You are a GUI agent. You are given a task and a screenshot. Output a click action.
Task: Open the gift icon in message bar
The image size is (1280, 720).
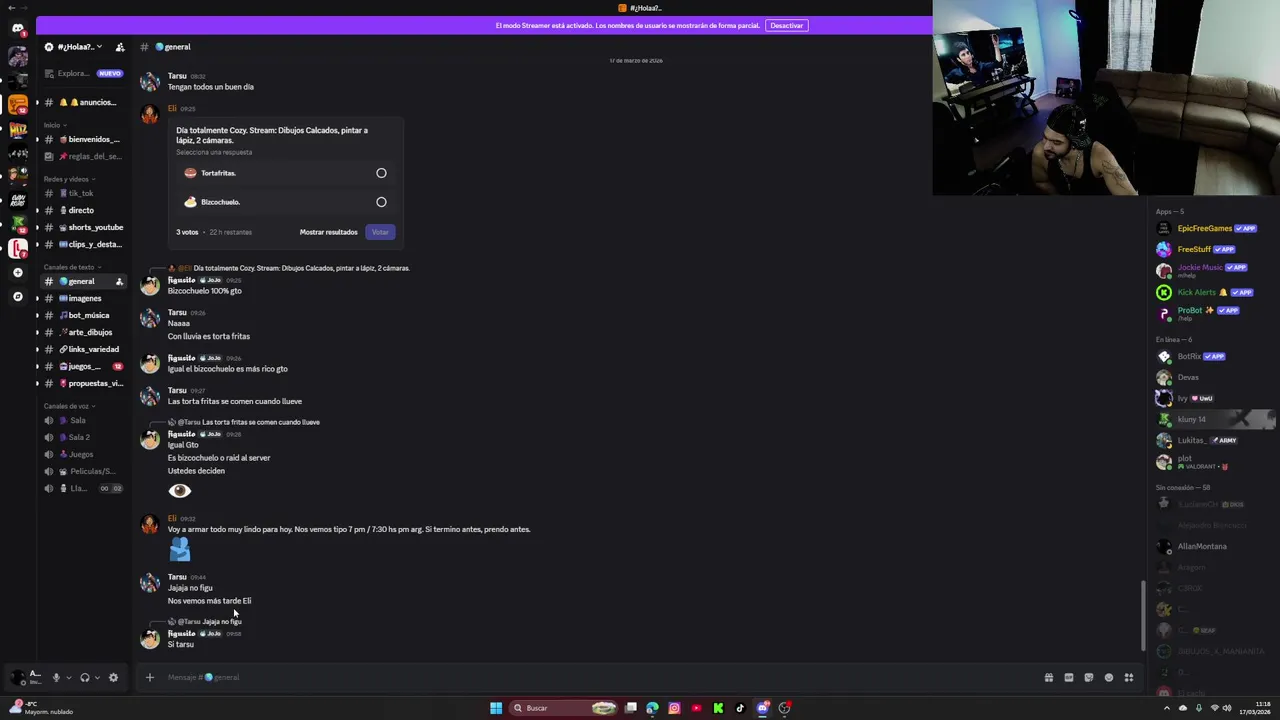click(1049, 678)
